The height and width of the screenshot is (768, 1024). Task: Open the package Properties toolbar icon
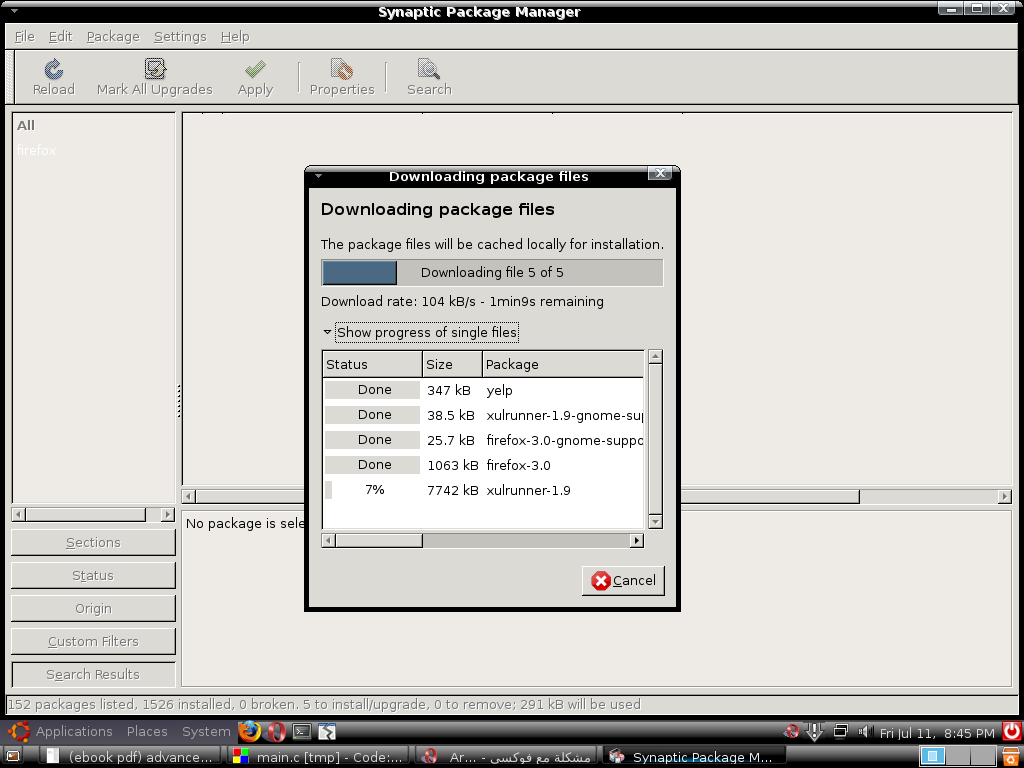point(342,69)
